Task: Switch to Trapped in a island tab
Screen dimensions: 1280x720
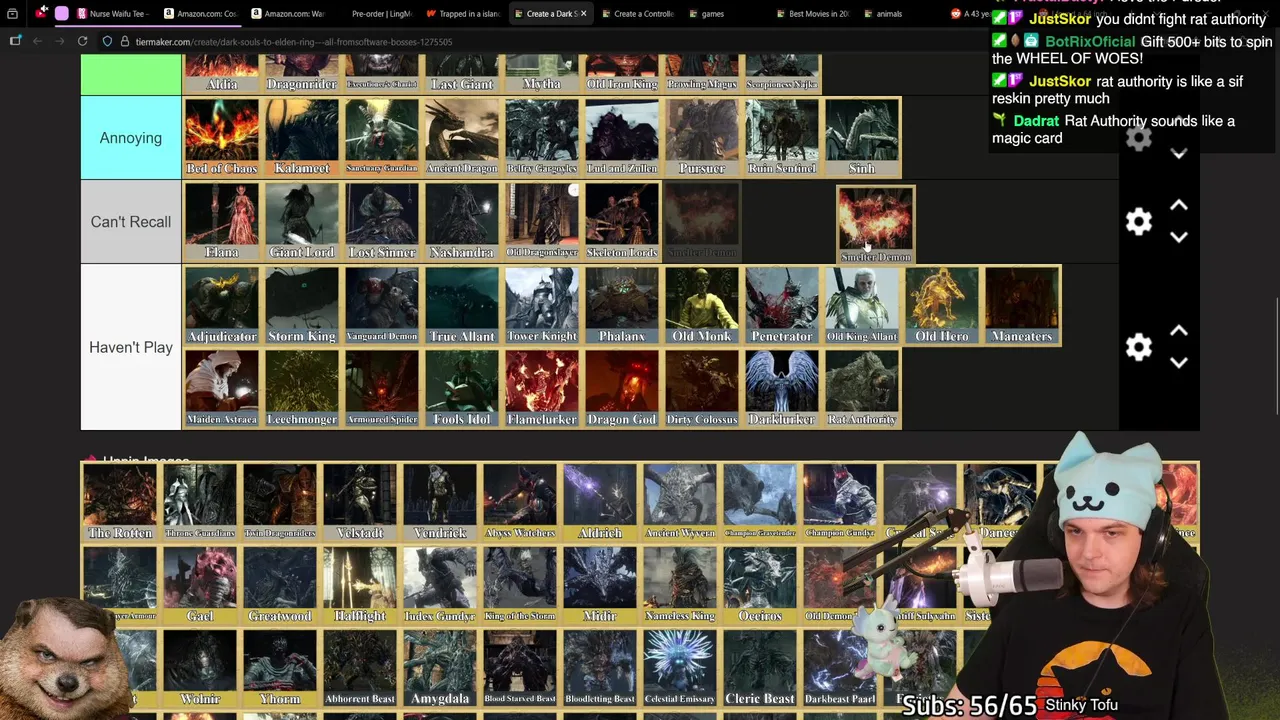Action: coord(464,13)
